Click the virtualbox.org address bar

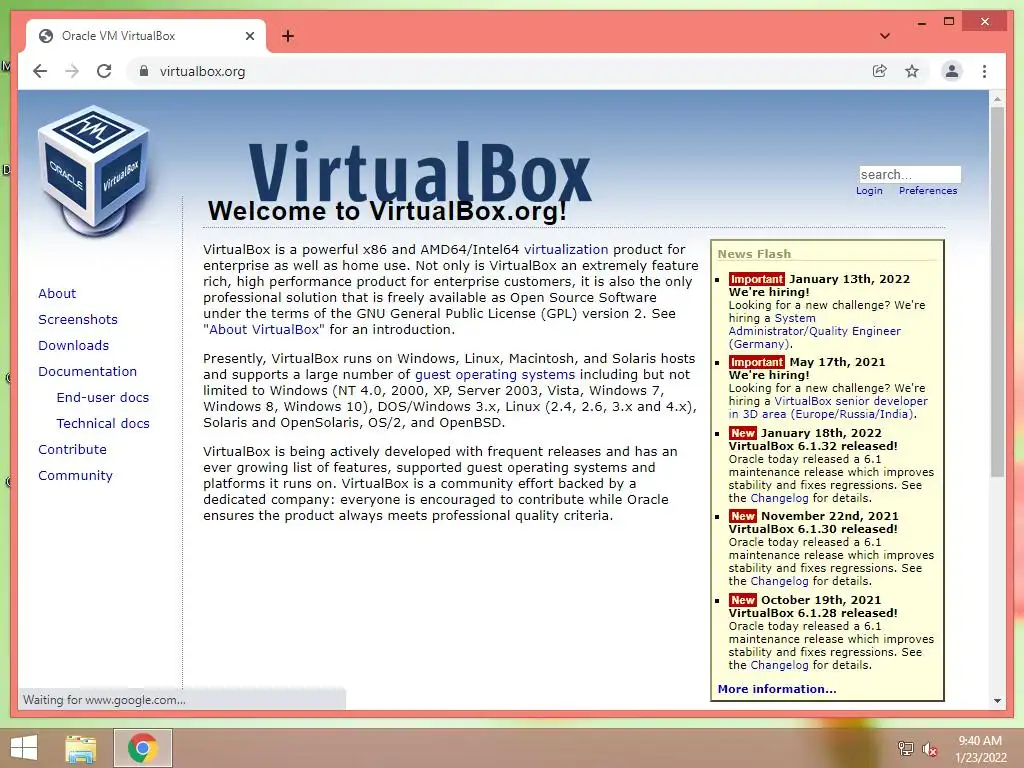point(496,71)
